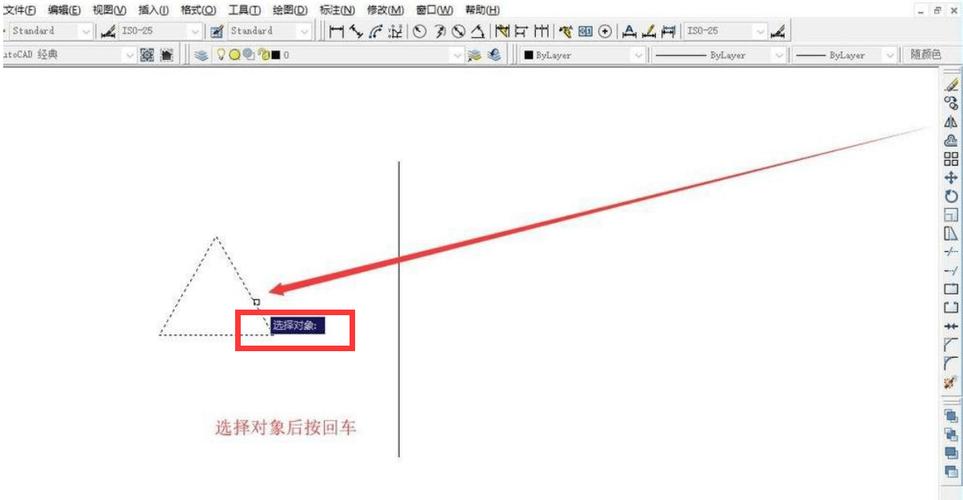Select the Mirror tool
Viewport: 963px width, 500px height.
pyautogui.click(x=951, y=122)
